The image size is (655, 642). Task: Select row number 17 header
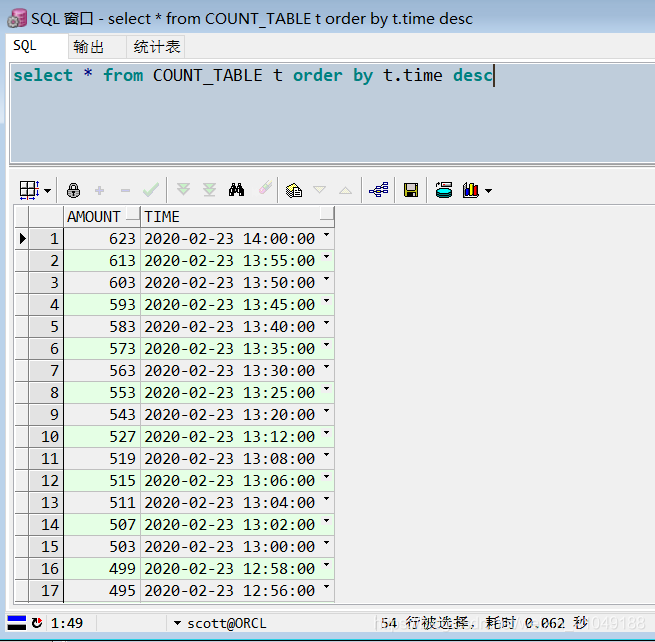46,591
